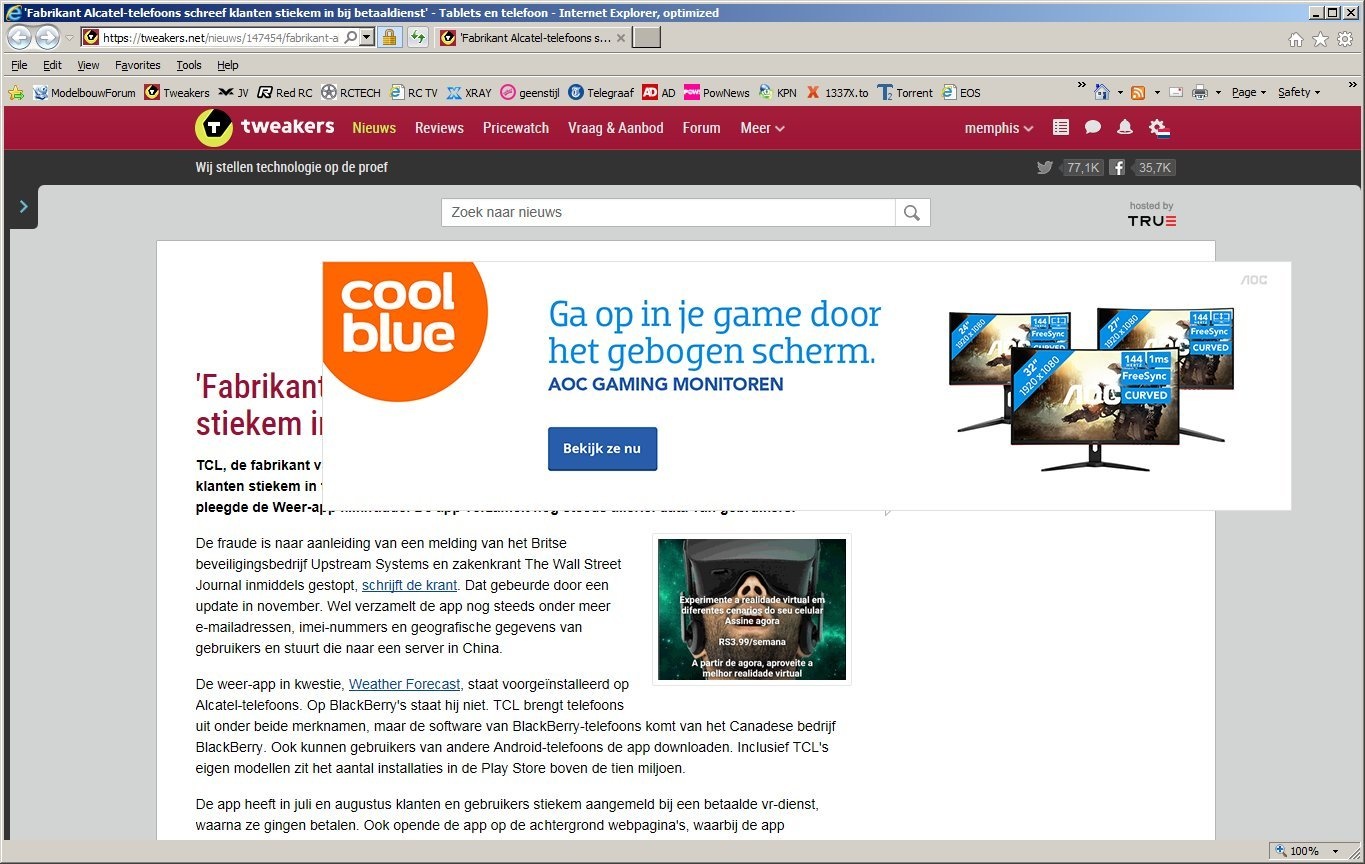1365x864 pixels.
Task: Open the EOS bookmark
Action: [x=961, y=93]
